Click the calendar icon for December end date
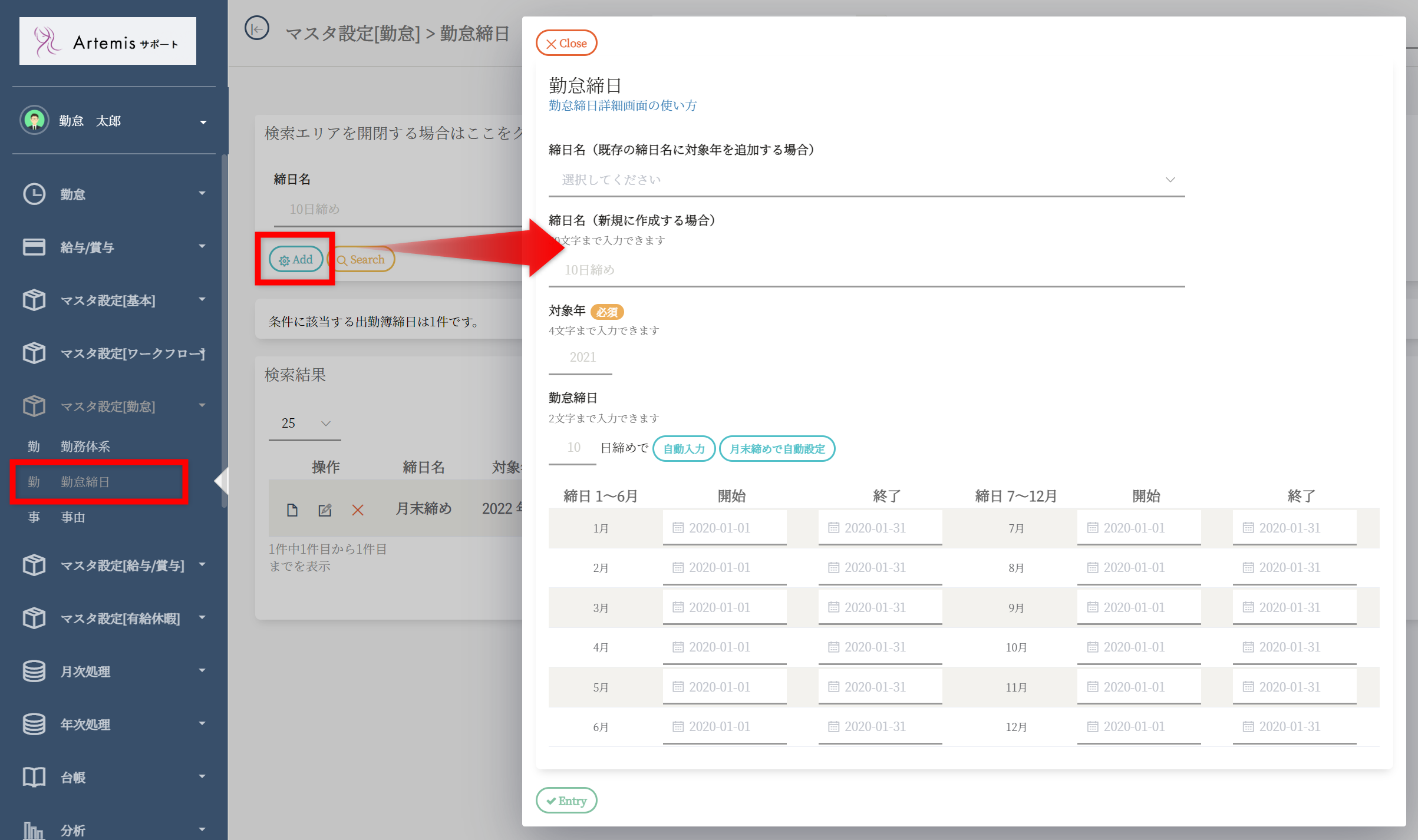 [x=1248, y=726]
